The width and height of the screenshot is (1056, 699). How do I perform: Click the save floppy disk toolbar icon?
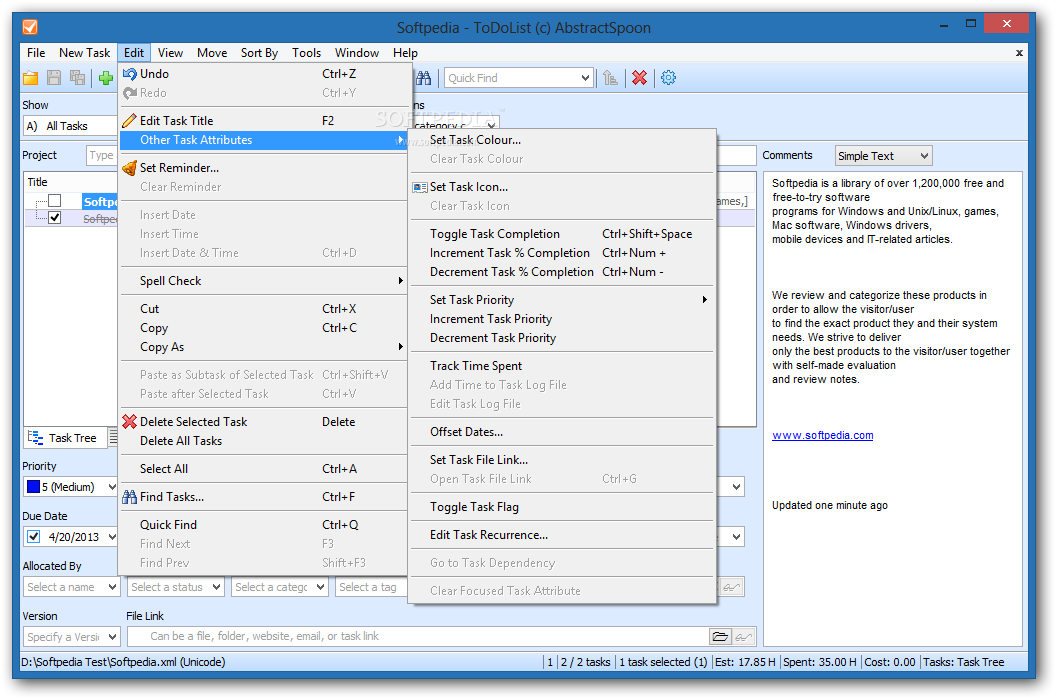(54, 78)
